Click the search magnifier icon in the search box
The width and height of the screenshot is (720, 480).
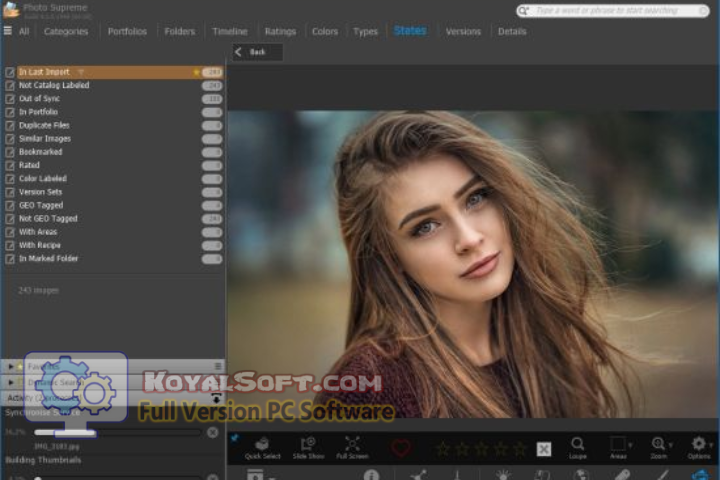[523, 11]
